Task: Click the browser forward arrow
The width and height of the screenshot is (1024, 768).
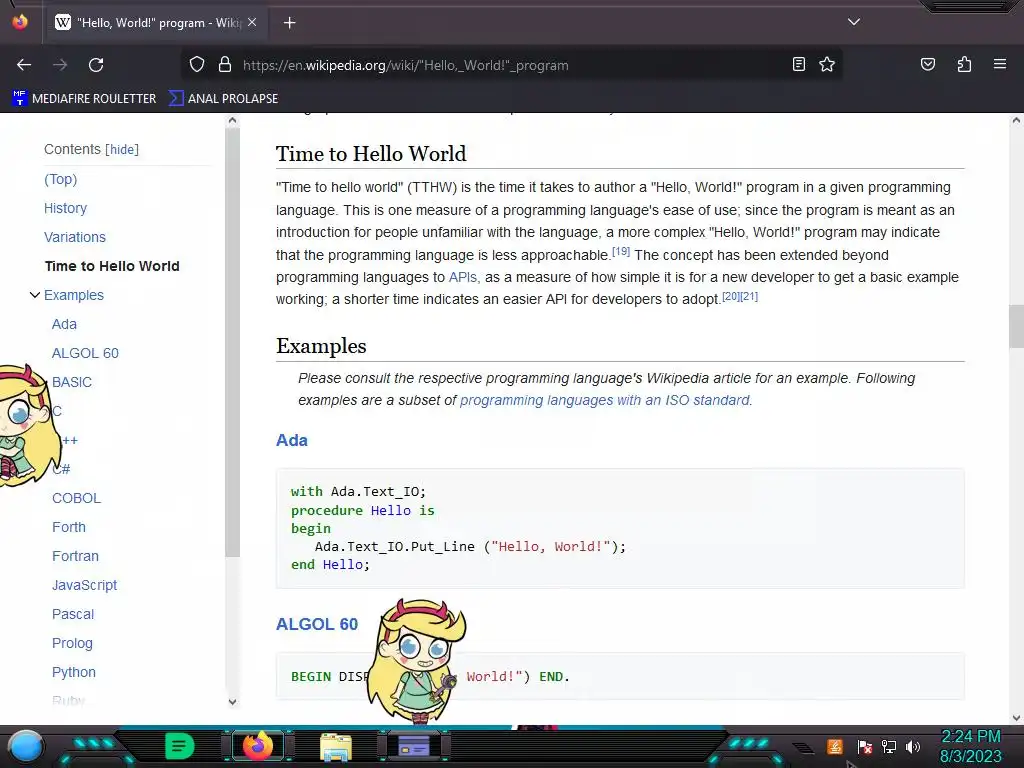Action: pyautogui.click(x=60, y=65)
